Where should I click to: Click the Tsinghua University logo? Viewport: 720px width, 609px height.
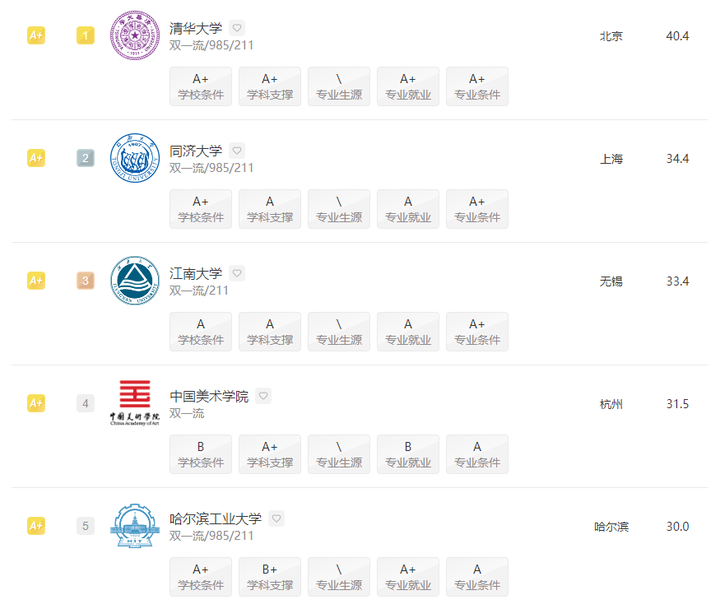click(x=134, y=36)
